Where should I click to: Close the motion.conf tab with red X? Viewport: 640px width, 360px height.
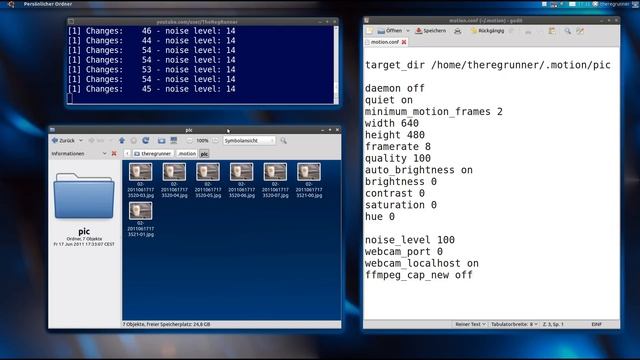[x=404, y=42]
